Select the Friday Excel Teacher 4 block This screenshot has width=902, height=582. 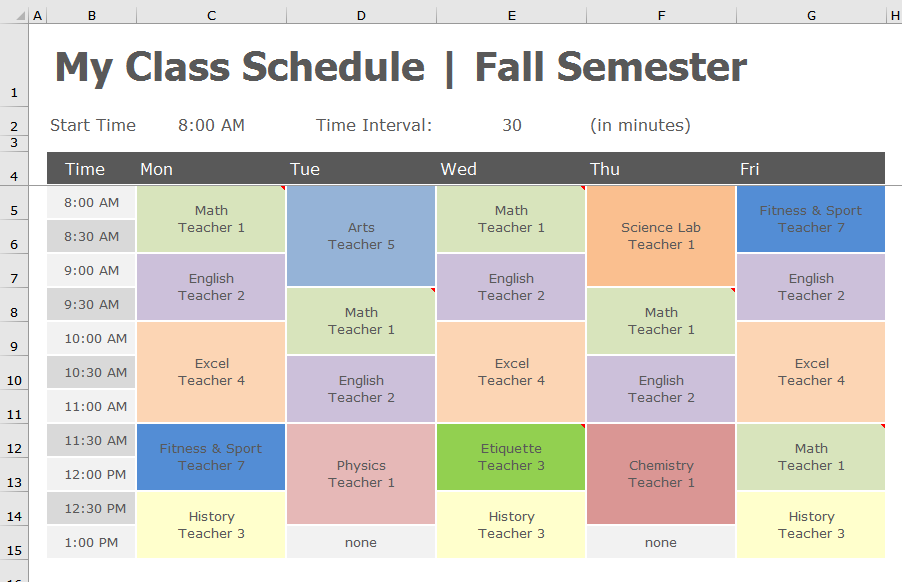click(x=811, y=372)
